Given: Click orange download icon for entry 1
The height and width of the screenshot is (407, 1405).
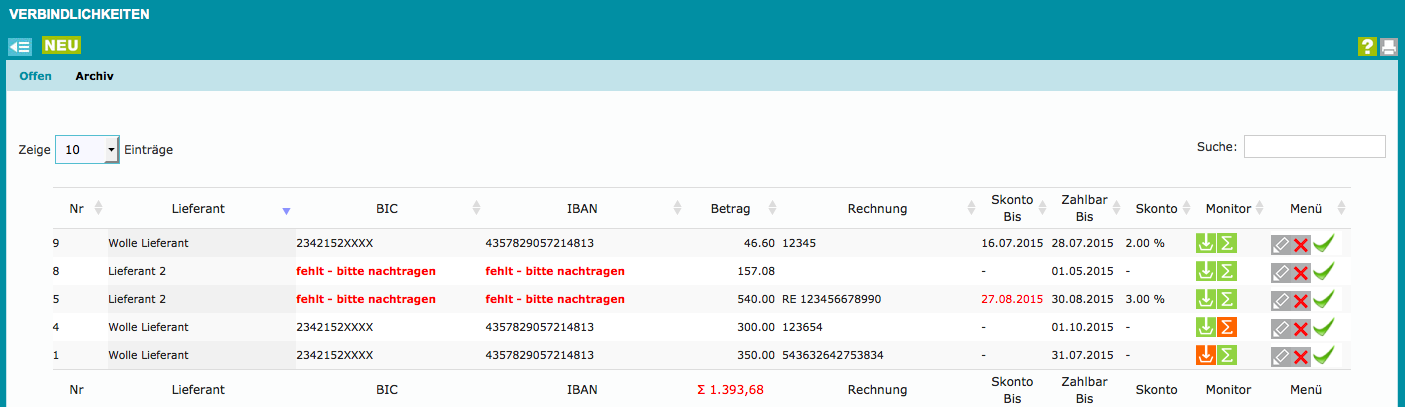Looking at the screenshot, I should pos(1205,355).
